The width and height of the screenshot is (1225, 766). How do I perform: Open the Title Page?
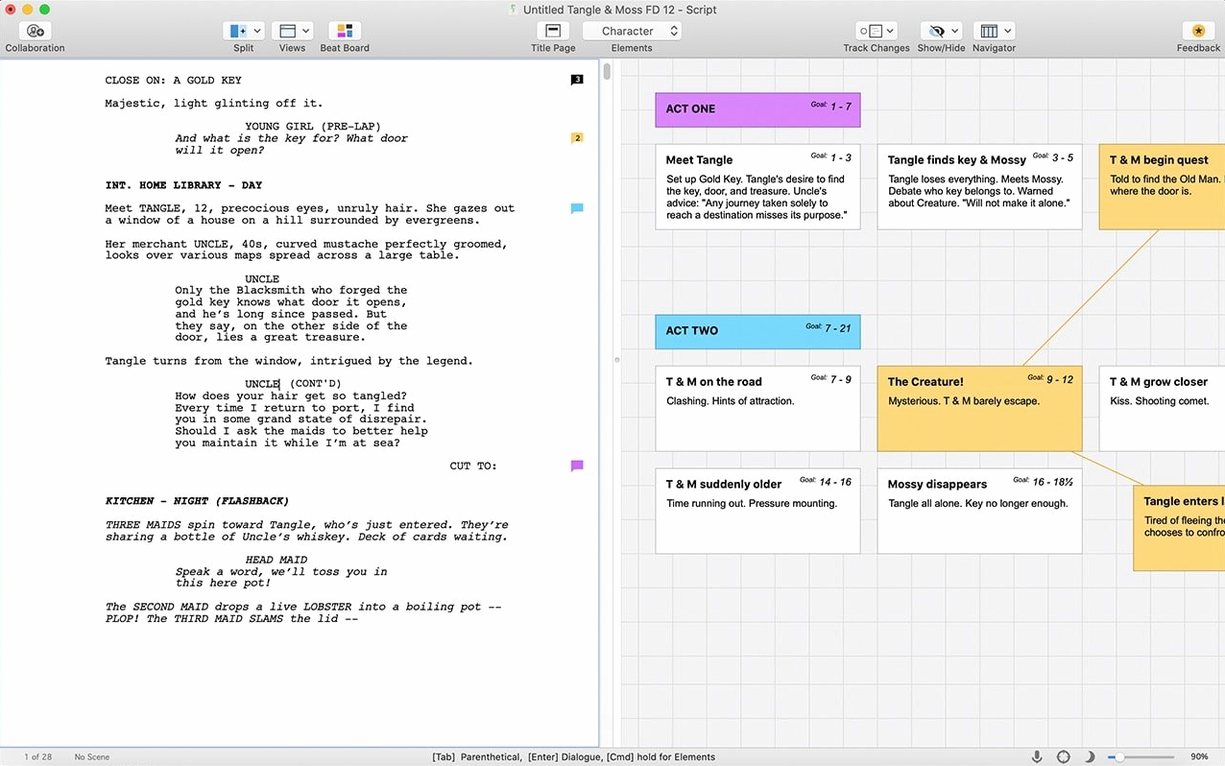point(553,31)
